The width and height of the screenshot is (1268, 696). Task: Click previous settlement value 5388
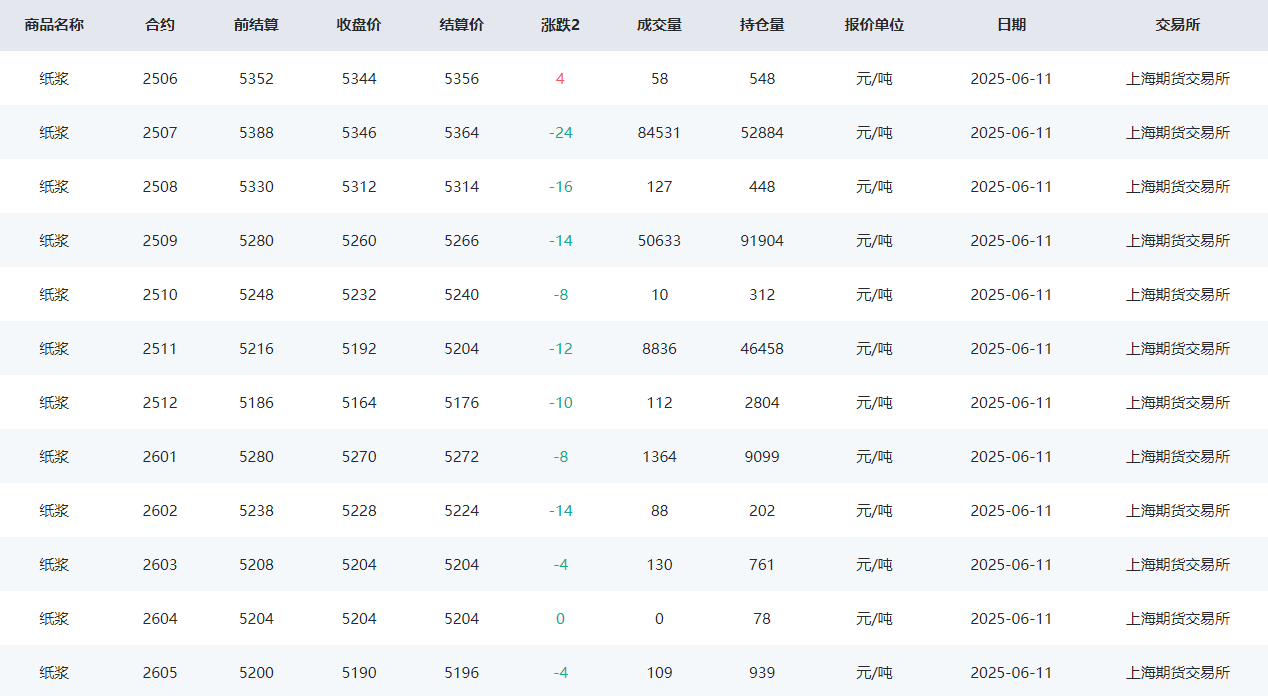click(x=256, y=133)
